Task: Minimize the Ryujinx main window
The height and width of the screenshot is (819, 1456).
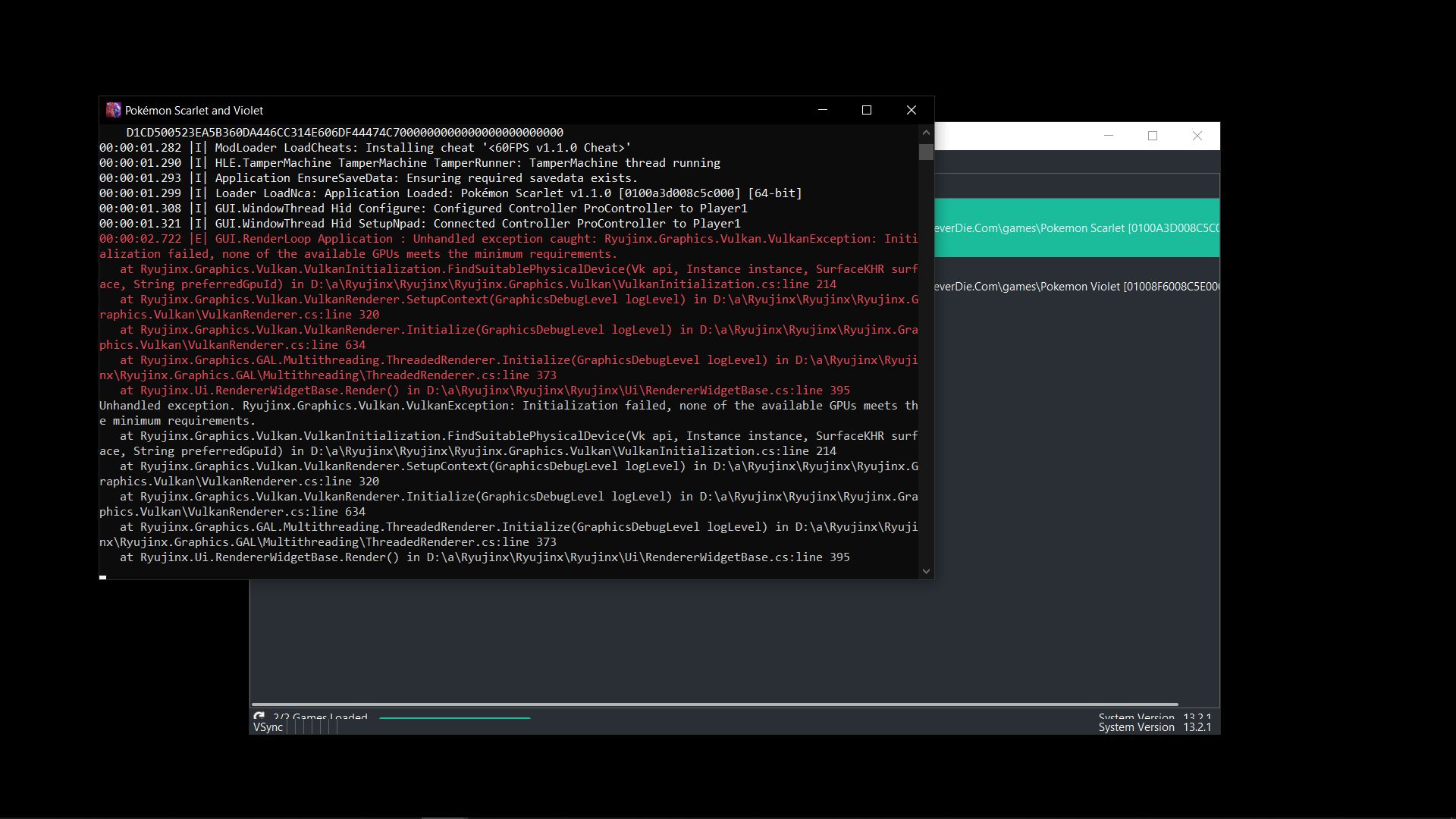Action: pos(1109,136)
